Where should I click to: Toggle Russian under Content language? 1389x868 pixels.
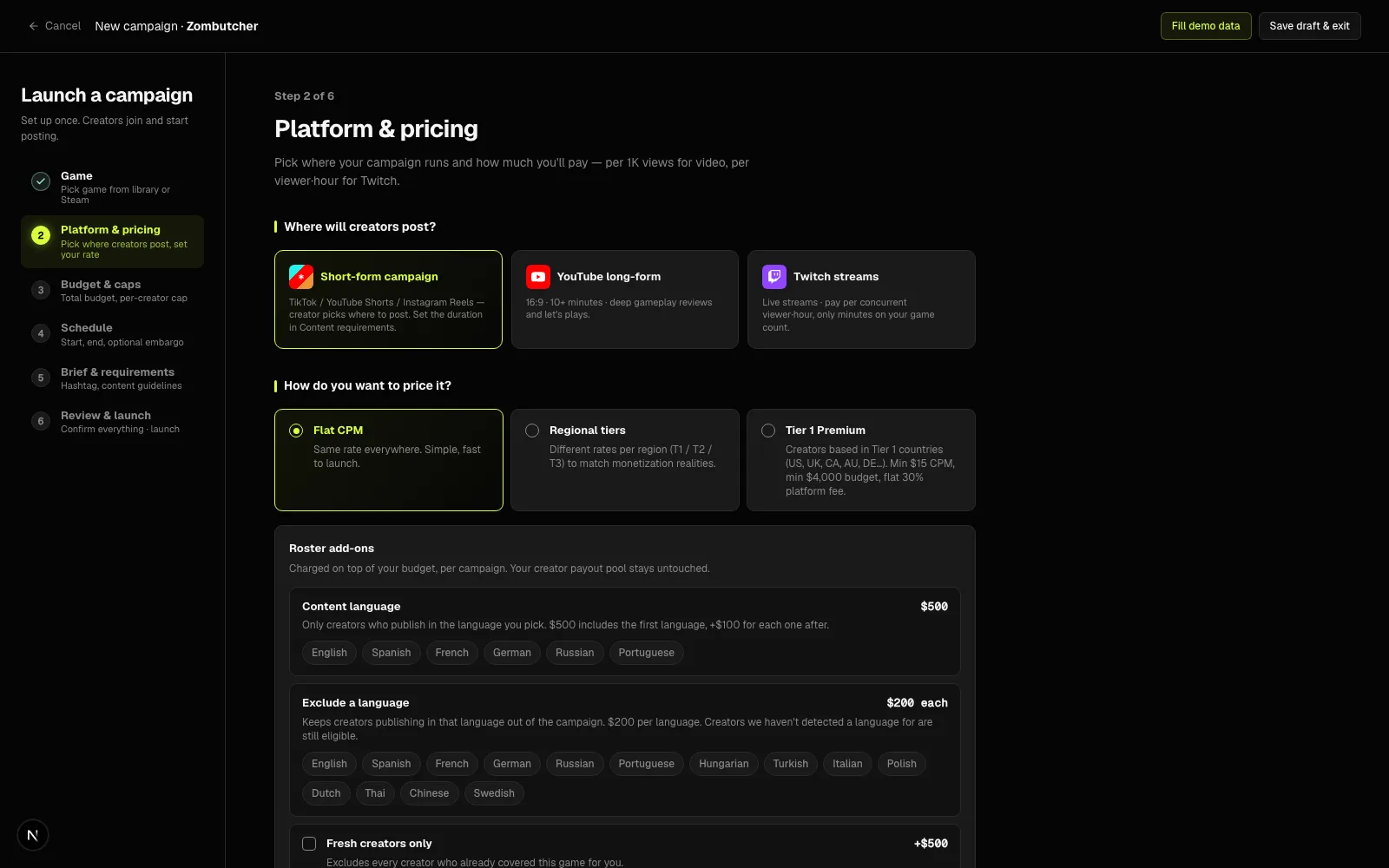(x=575, y=653)
